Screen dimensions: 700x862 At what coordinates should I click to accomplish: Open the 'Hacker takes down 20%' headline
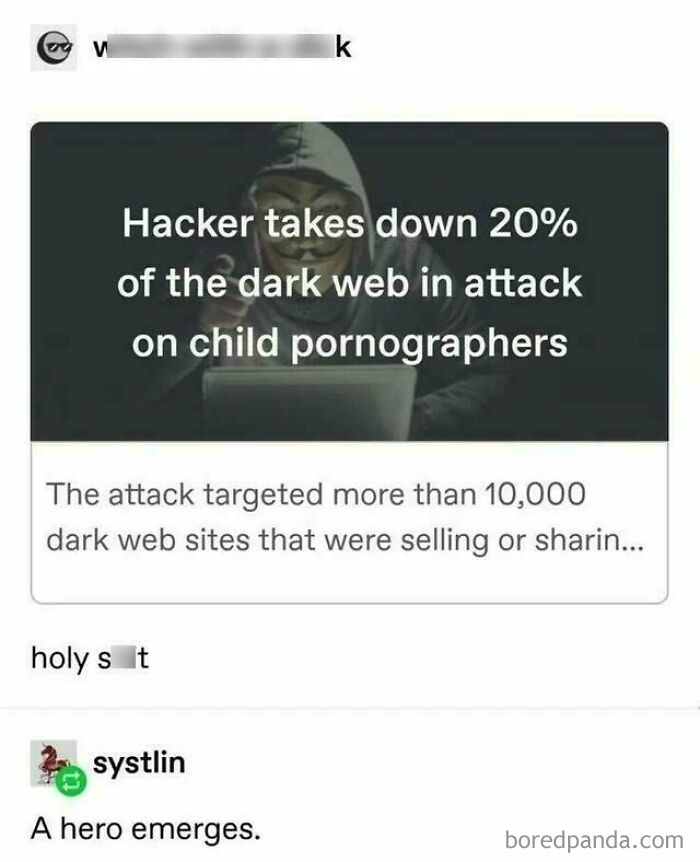click(x=350, y=224)
